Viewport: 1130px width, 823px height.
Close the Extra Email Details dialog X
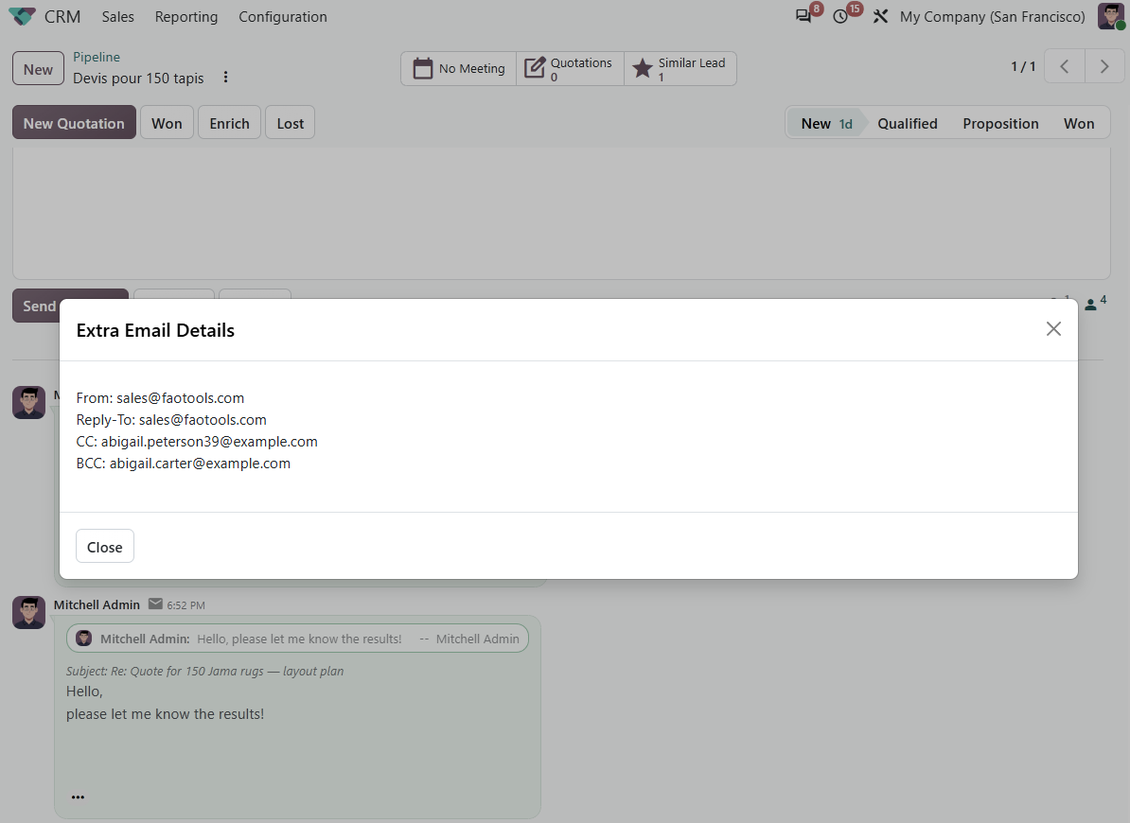(x=1054, y=329)
